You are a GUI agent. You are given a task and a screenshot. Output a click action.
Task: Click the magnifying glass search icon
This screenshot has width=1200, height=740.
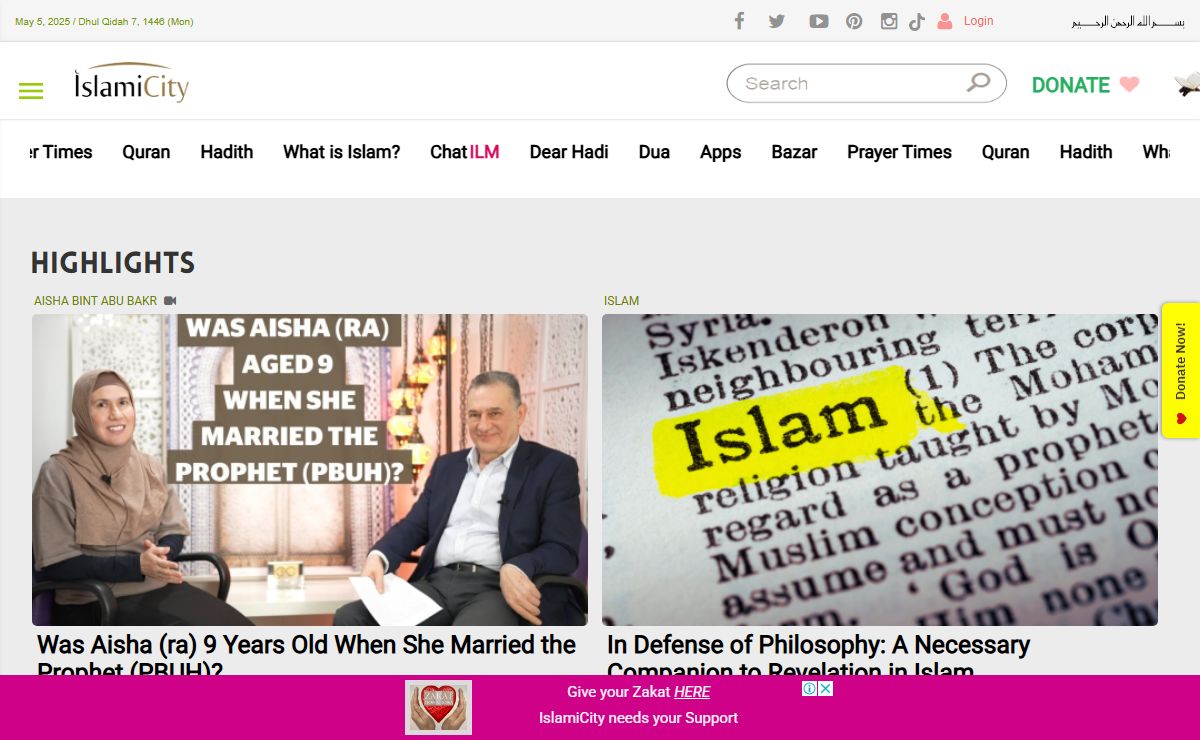tap(979, 83)
